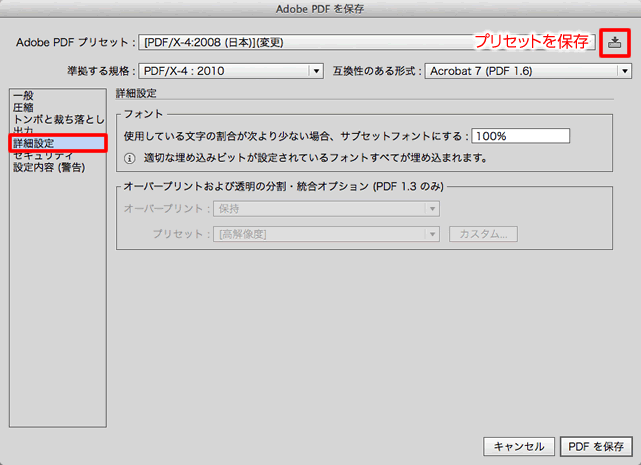Open the disabled オーバープリント 保持 dropdown
This screenshot has width=641, height=465.
(x=326, y=209)
